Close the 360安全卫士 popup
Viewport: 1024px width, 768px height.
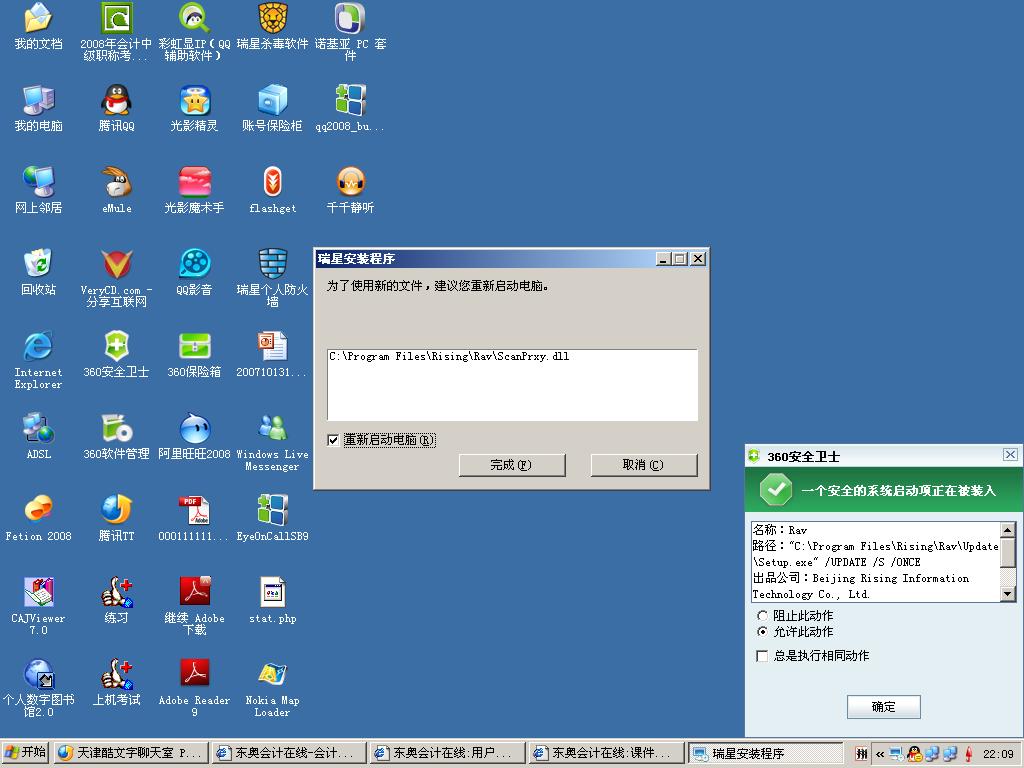[1010, 455]
